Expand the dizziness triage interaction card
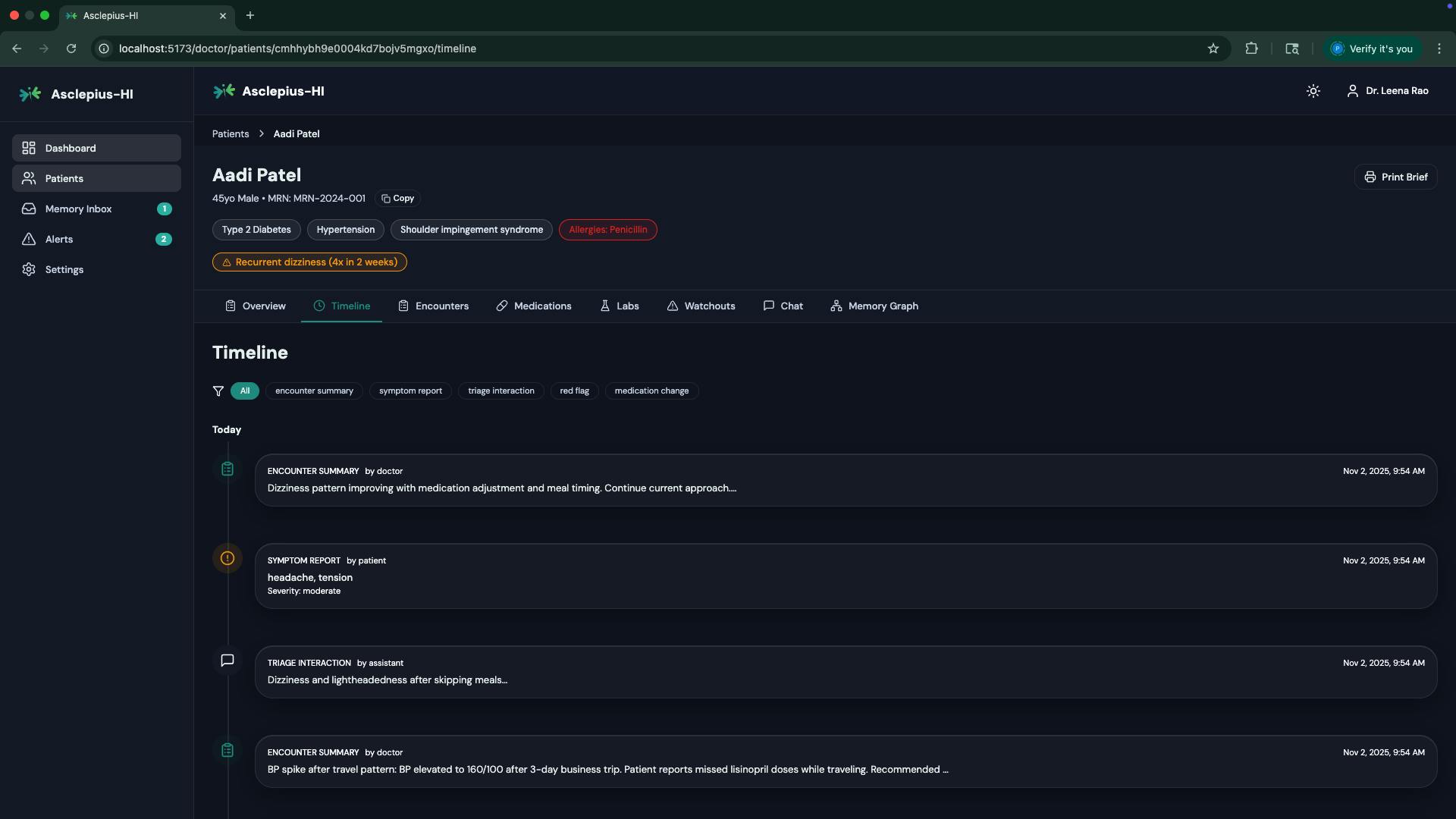 (846, 673)
